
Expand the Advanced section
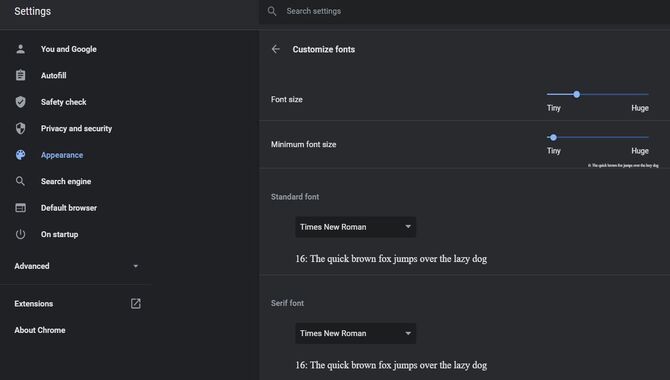tap(77, 266)
